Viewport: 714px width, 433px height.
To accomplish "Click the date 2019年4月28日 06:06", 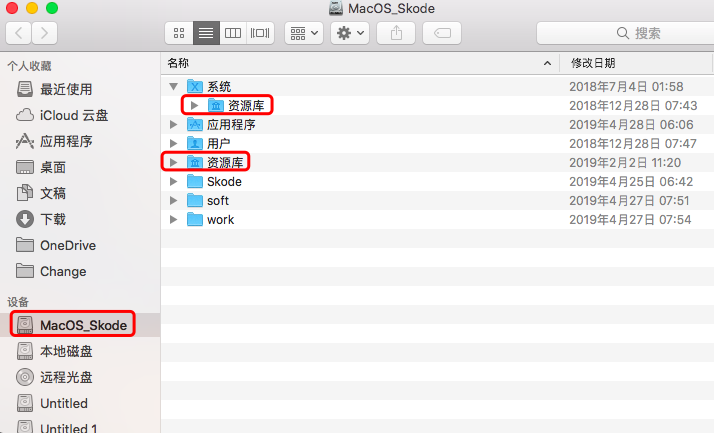I will [x=631, y=125].
